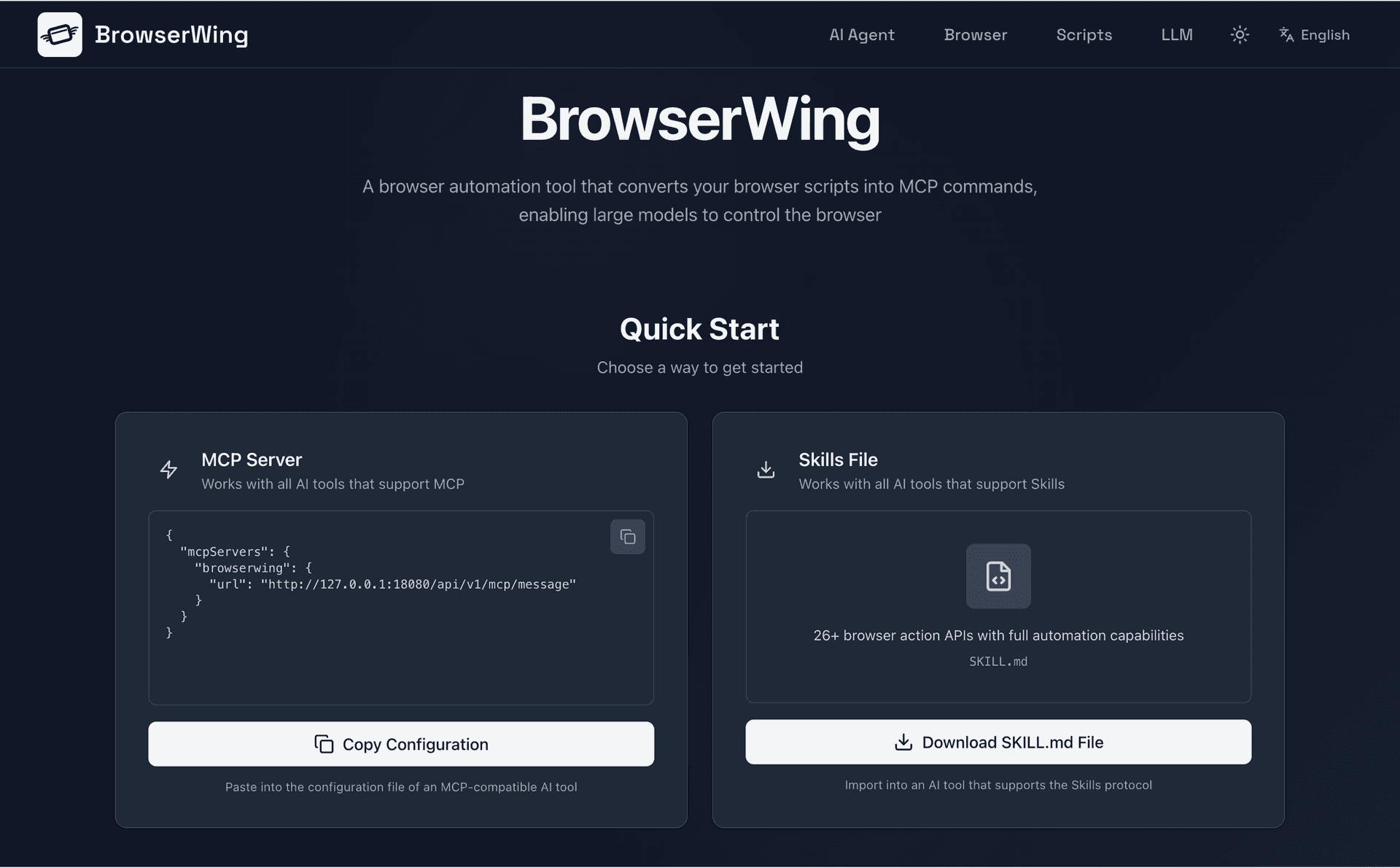Image resolution: width=1400 pixels, height=868 pixels.
Task: Click the "26+ browser action APIs" description text
Action: pyautogui.click(x=998, y=635)
